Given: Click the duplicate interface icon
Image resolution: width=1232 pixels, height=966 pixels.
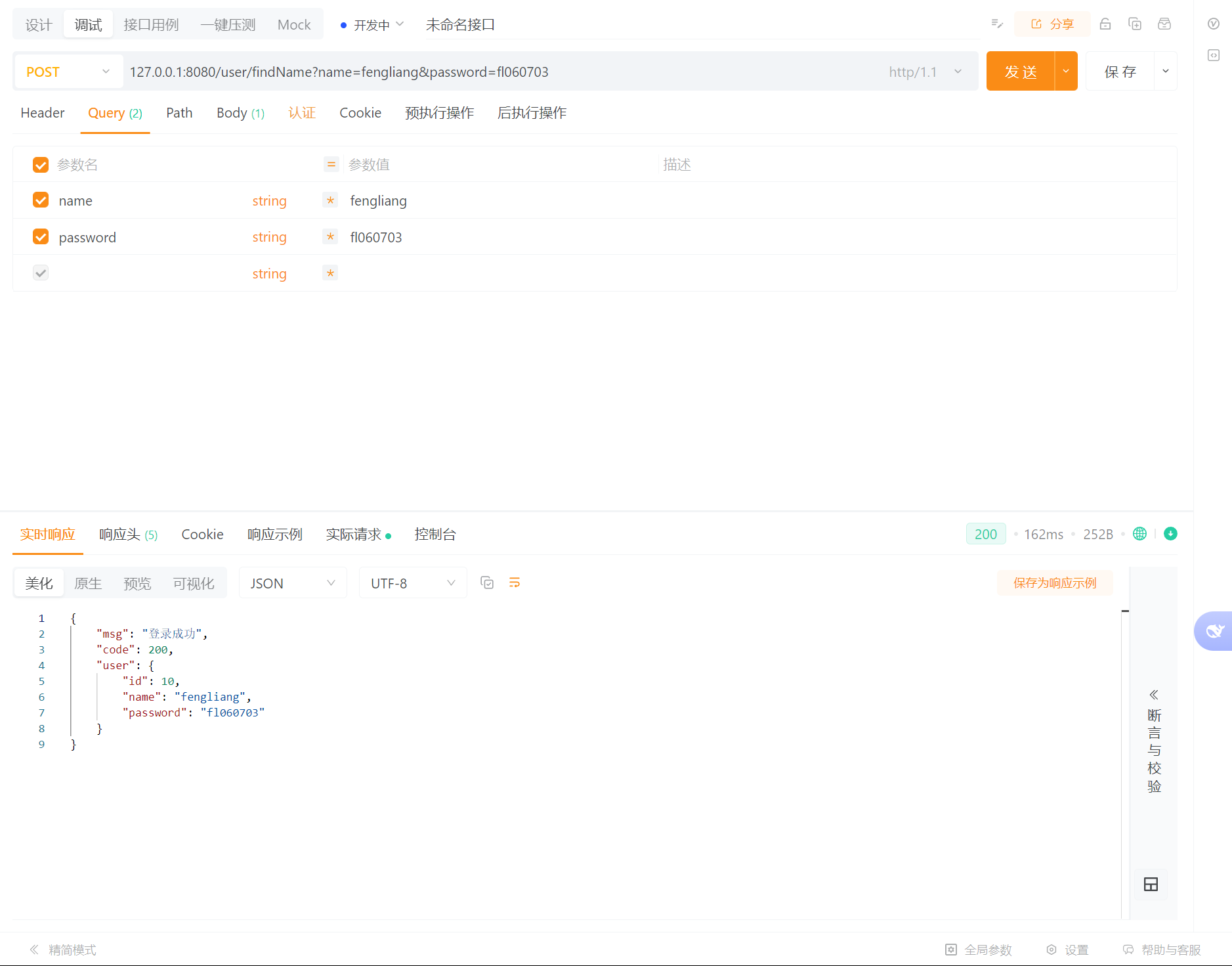Looking at the screenshot, I should [1135, 24].
